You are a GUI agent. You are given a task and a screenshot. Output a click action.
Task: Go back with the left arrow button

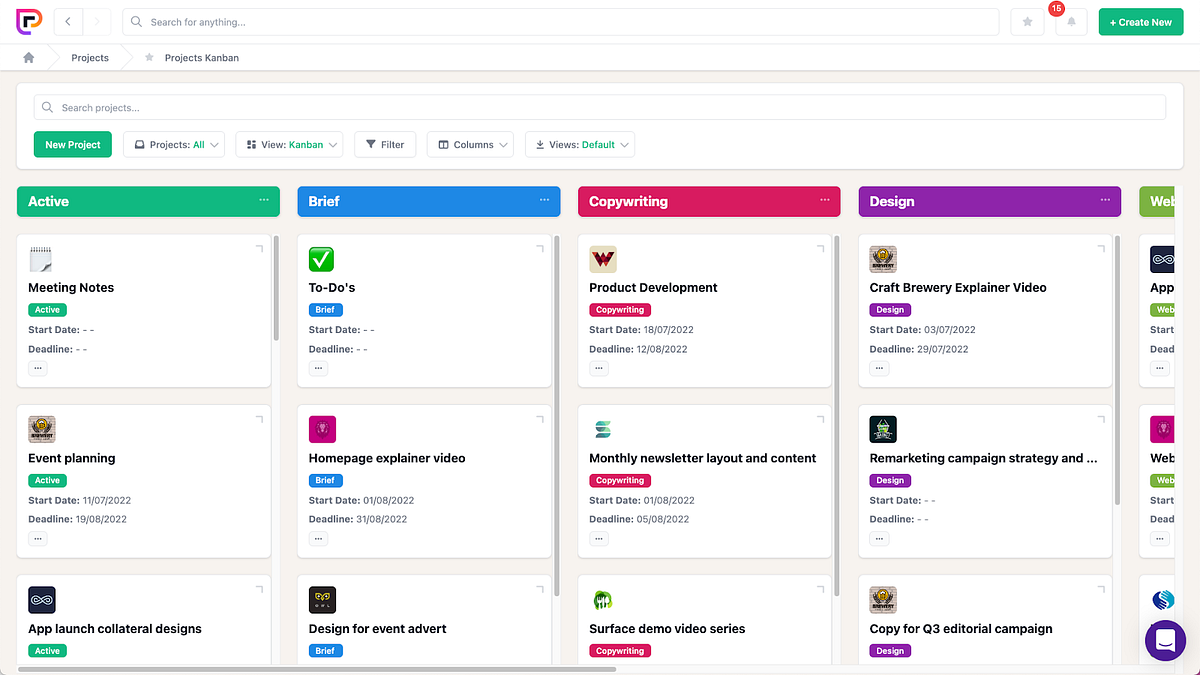point(68,22)
